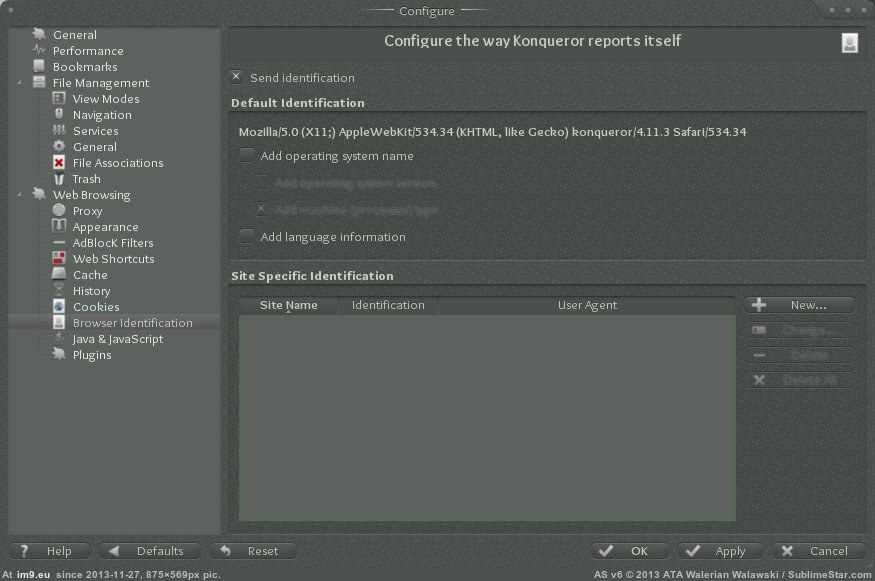Select the AdBlocK Filters icon
Image resolution: width=875 pixels, height=581 pixels.
point(59,243)
